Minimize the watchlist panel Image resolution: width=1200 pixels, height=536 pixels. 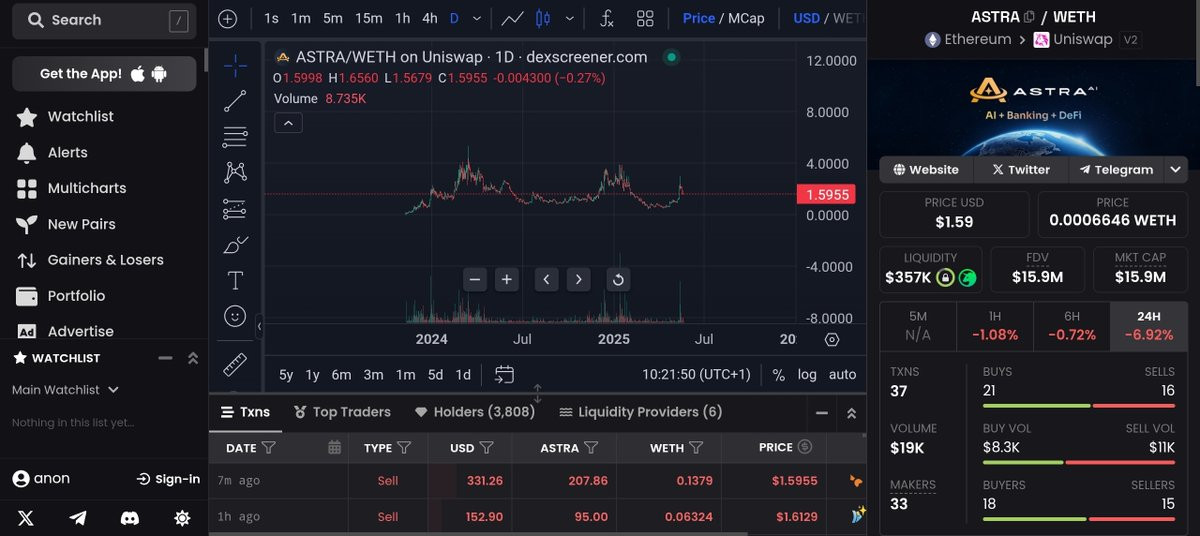(166, 358)
